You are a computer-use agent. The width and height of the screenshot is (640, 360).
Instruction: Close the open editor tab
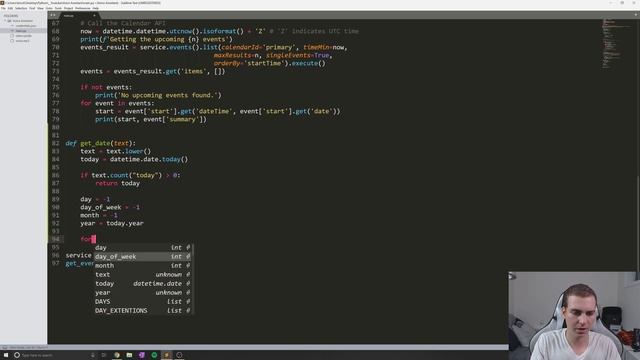(94, 16)
